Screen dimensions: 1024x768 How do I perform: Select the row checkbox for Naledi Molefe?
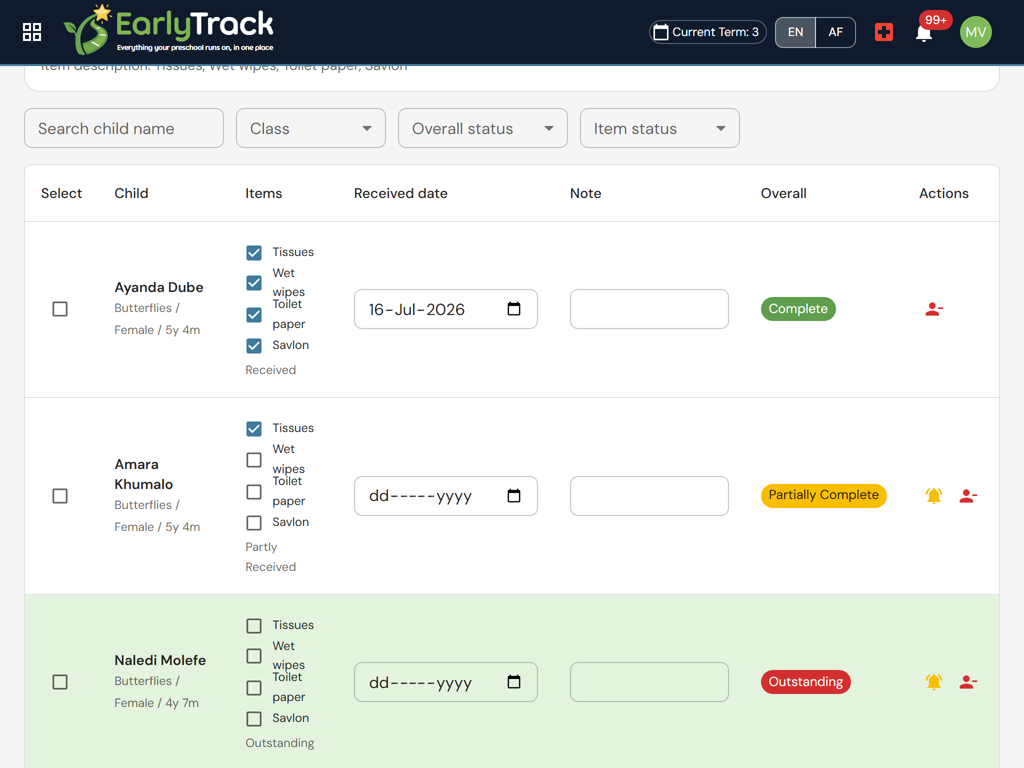[x=60, y=682]
